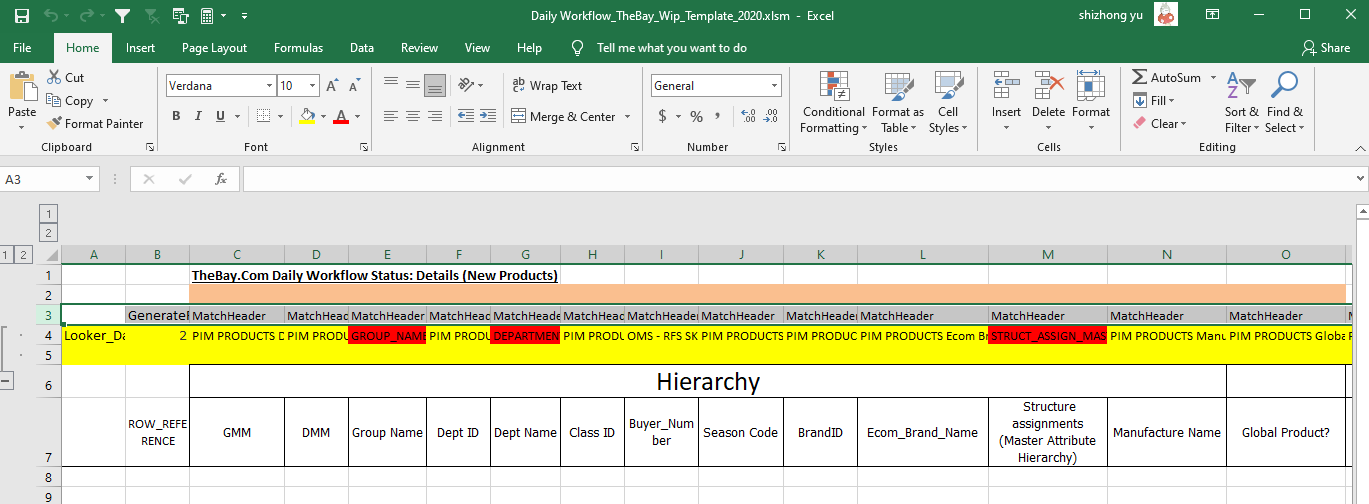1369x504 pixels.
Task: Open the Find & Select menu
Action: [x=1284, y=102]
